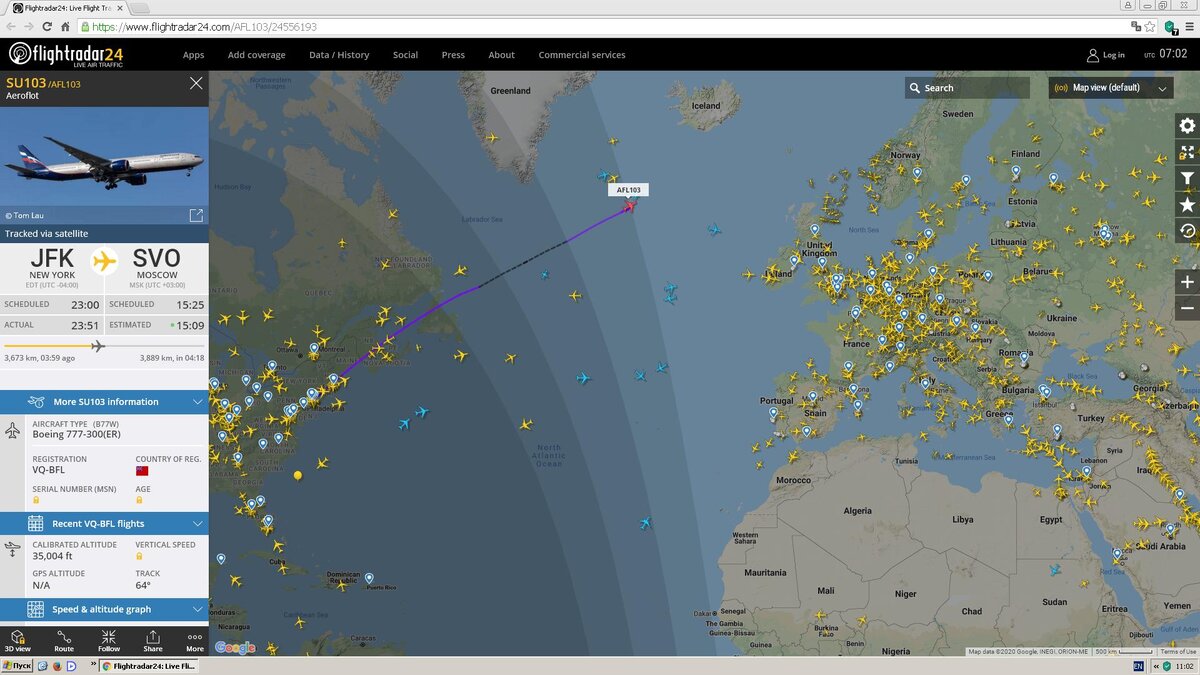The height and width of the screenshot is (675, 1200).
Task: Click the AFL103 callsign label on map
Action: point(629,189)
